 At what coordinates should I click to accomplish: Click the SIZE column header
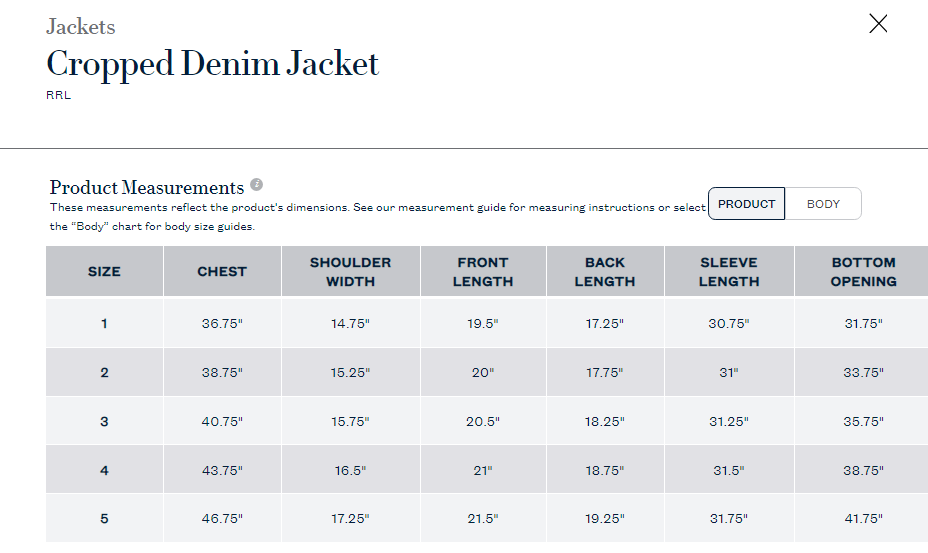104,271
